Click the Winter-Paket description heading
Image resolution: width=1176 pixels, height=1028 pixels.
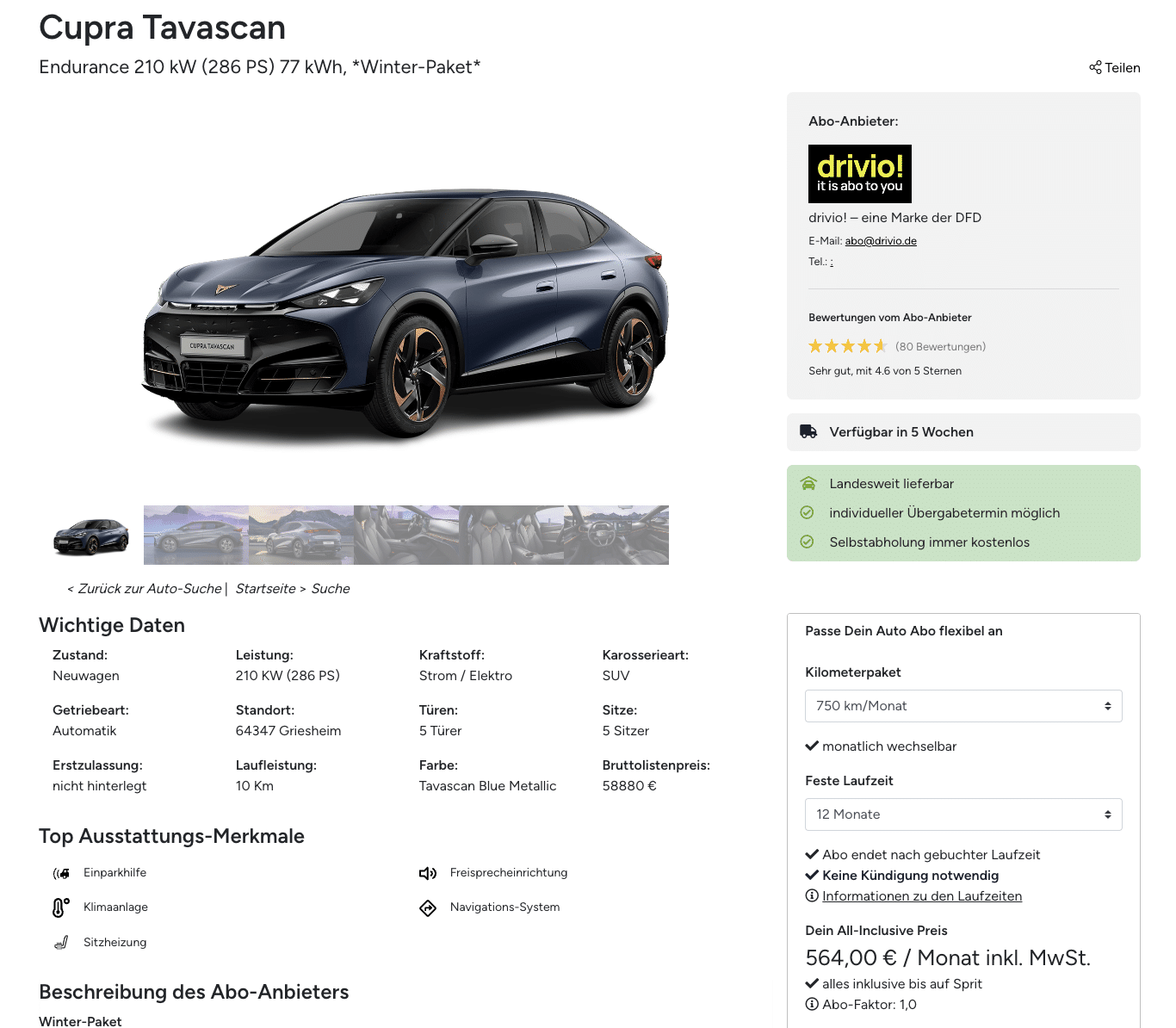pos(80,1021)
